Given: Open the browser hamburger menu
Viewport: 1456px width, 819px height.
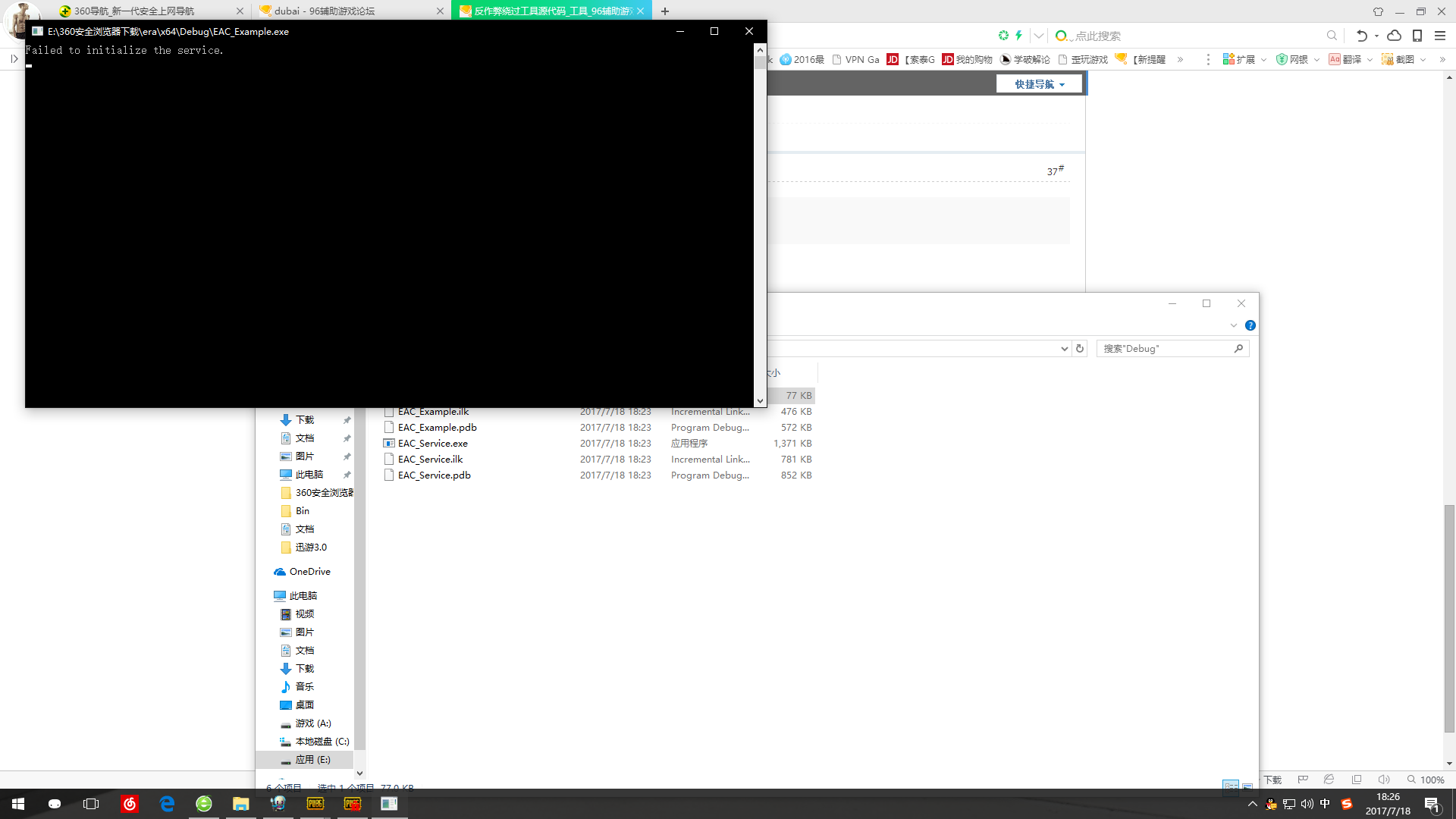Looking at the screenshot, I should (x=1440, y=36).
